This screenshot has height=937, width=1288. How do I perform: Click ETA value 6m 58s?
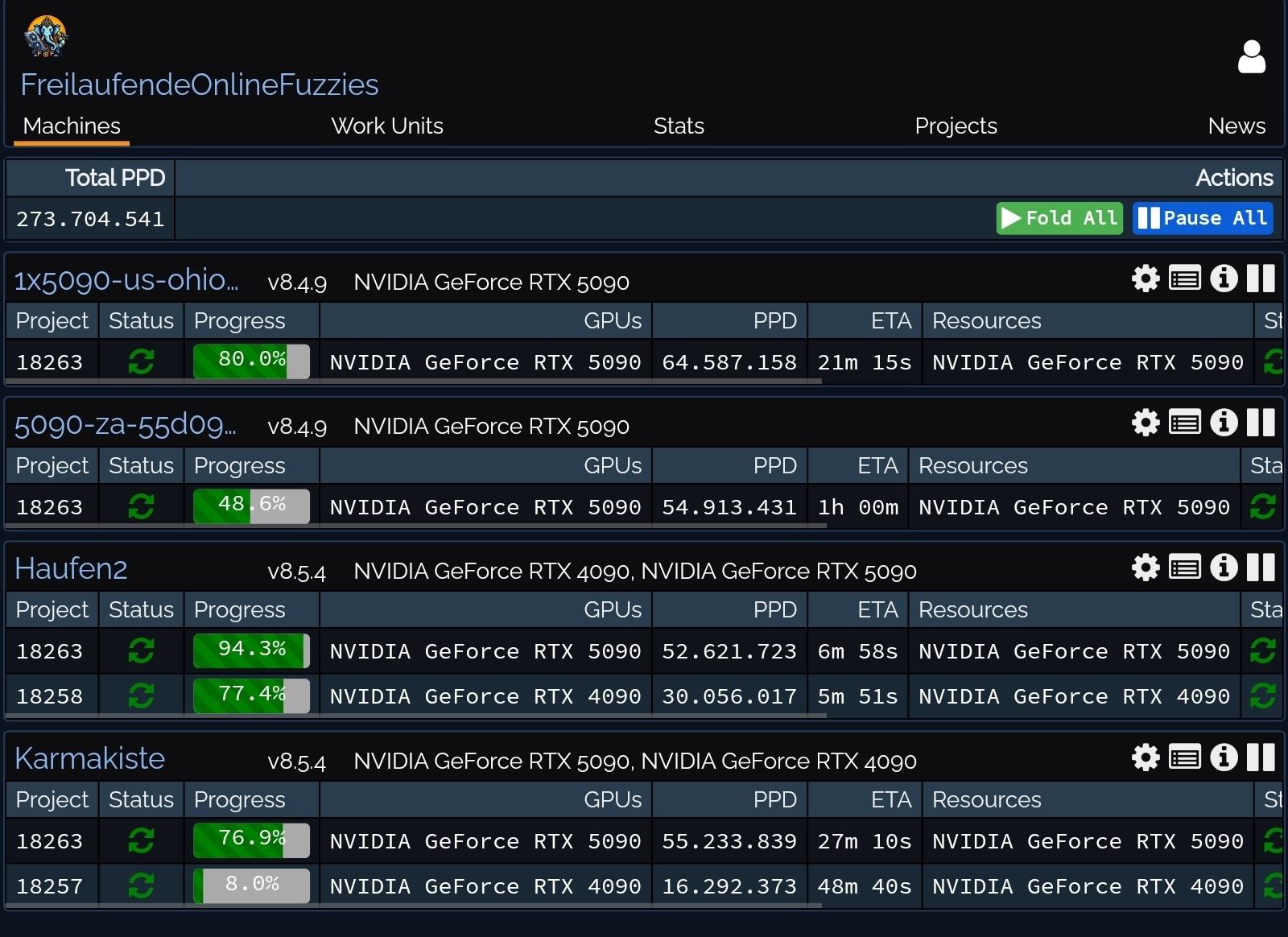858,651
